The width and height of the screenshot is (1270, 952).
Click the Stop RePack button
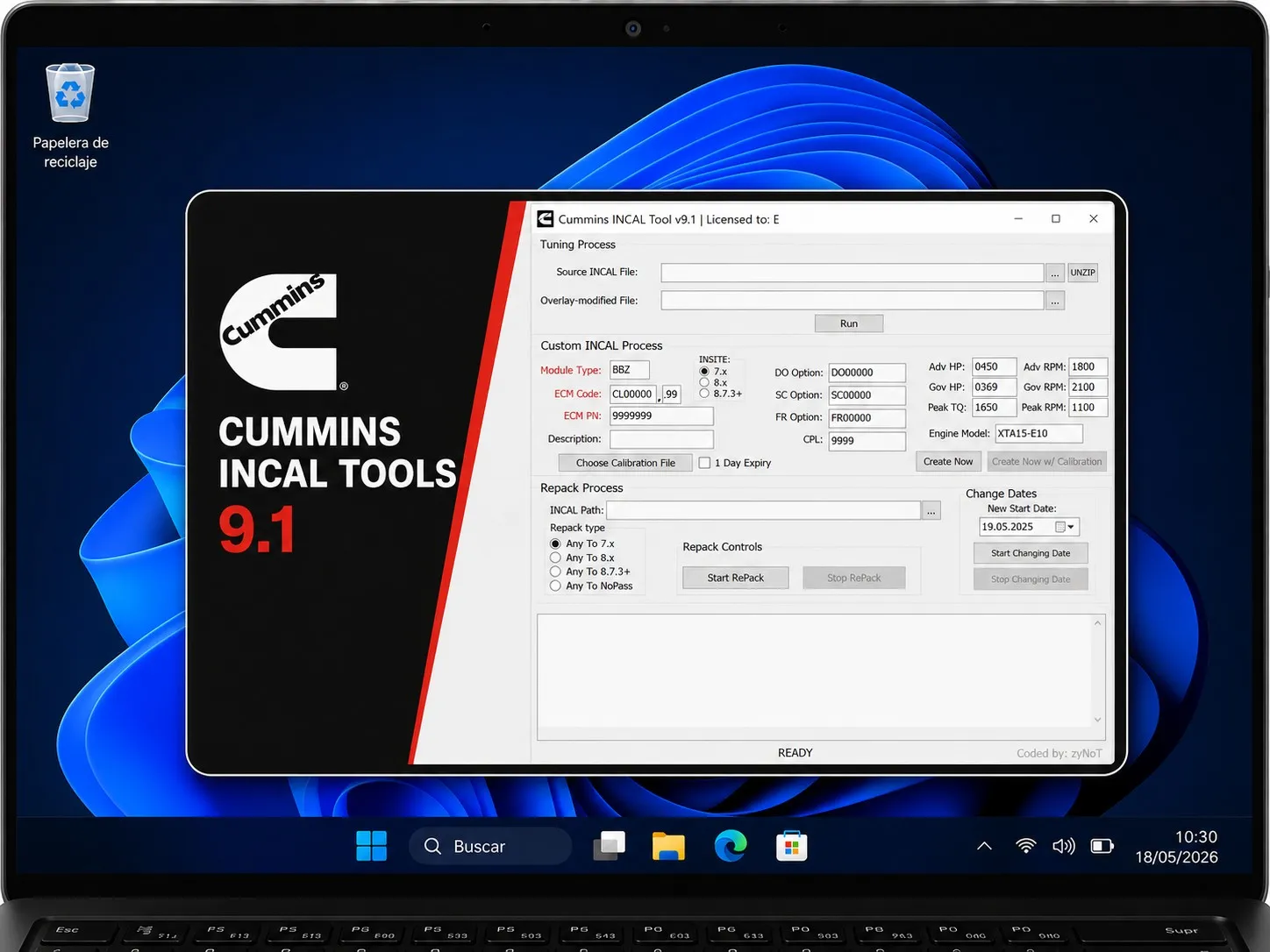point(854,578)
